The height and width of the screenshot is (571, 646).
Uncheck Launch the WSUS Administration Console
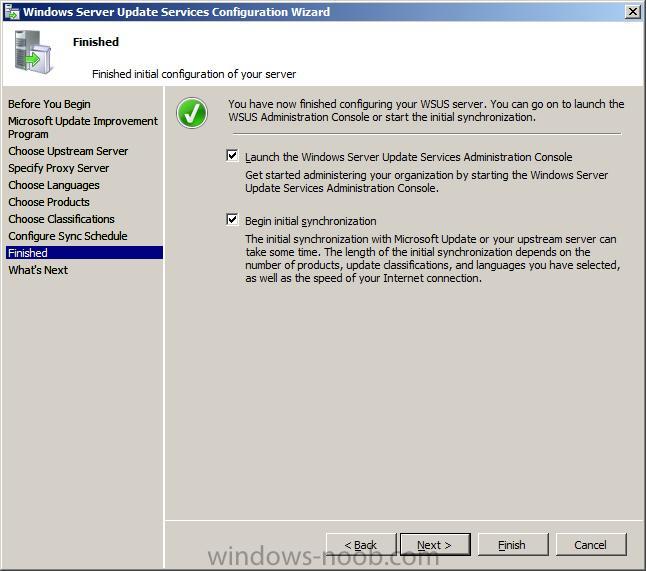232,156
